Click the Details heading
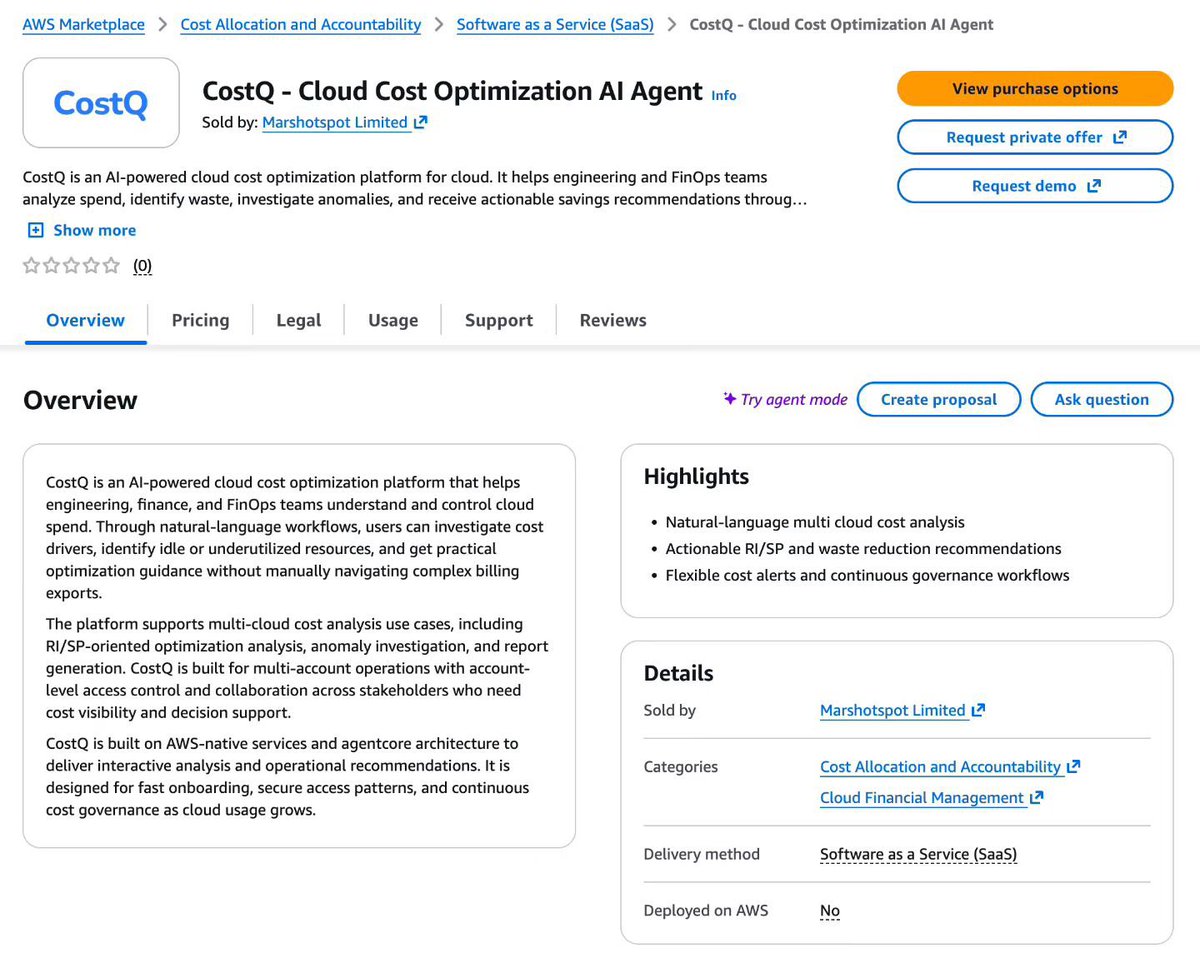This screenshot has height=958, width=1200. point(679,673)
